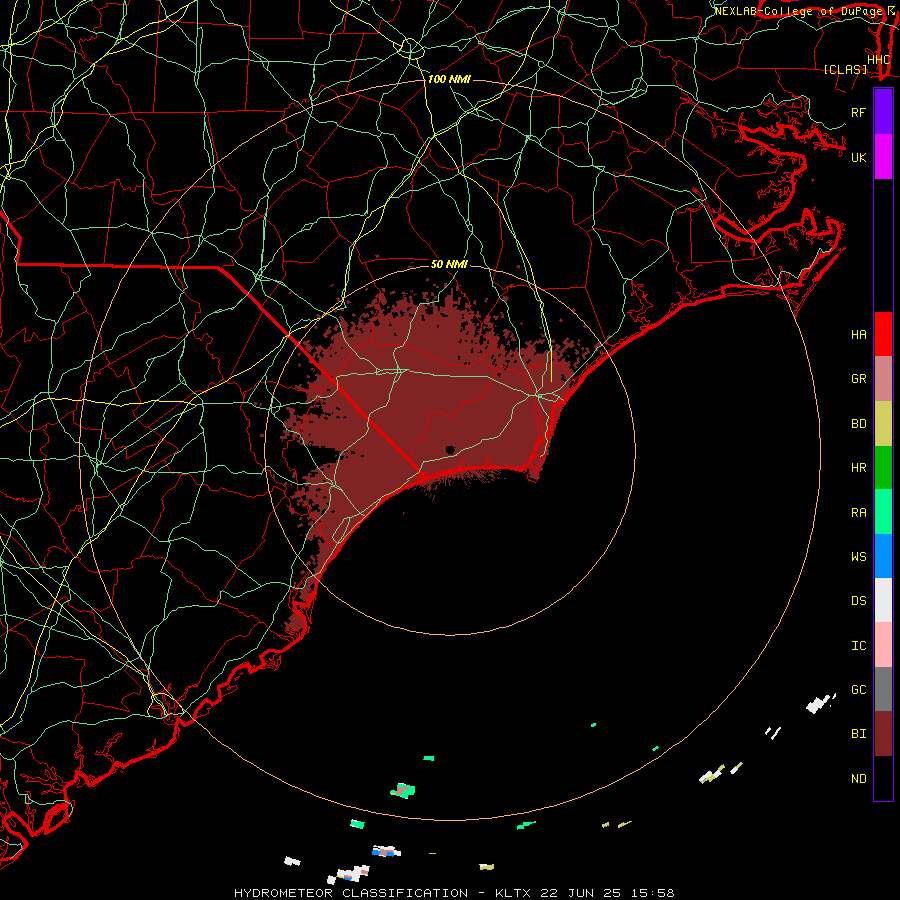Pick the mint green RA legend swatch
900x900 pixels.
pos(883,512)
